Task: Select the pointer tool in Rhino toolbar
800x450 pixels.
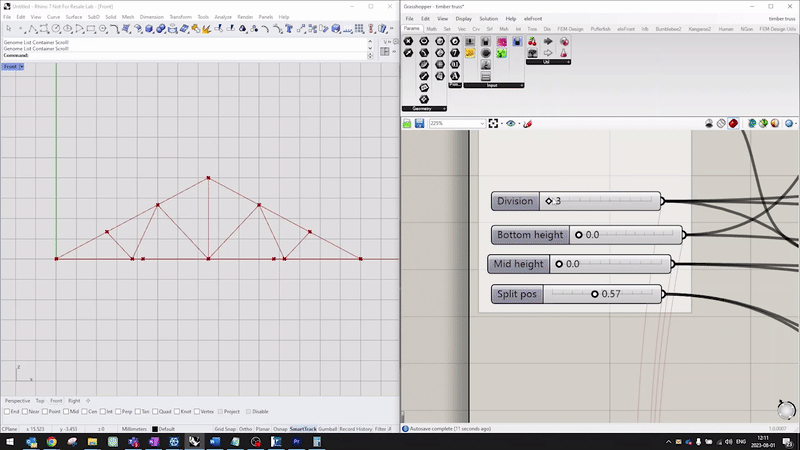Action: click(8, 29)
